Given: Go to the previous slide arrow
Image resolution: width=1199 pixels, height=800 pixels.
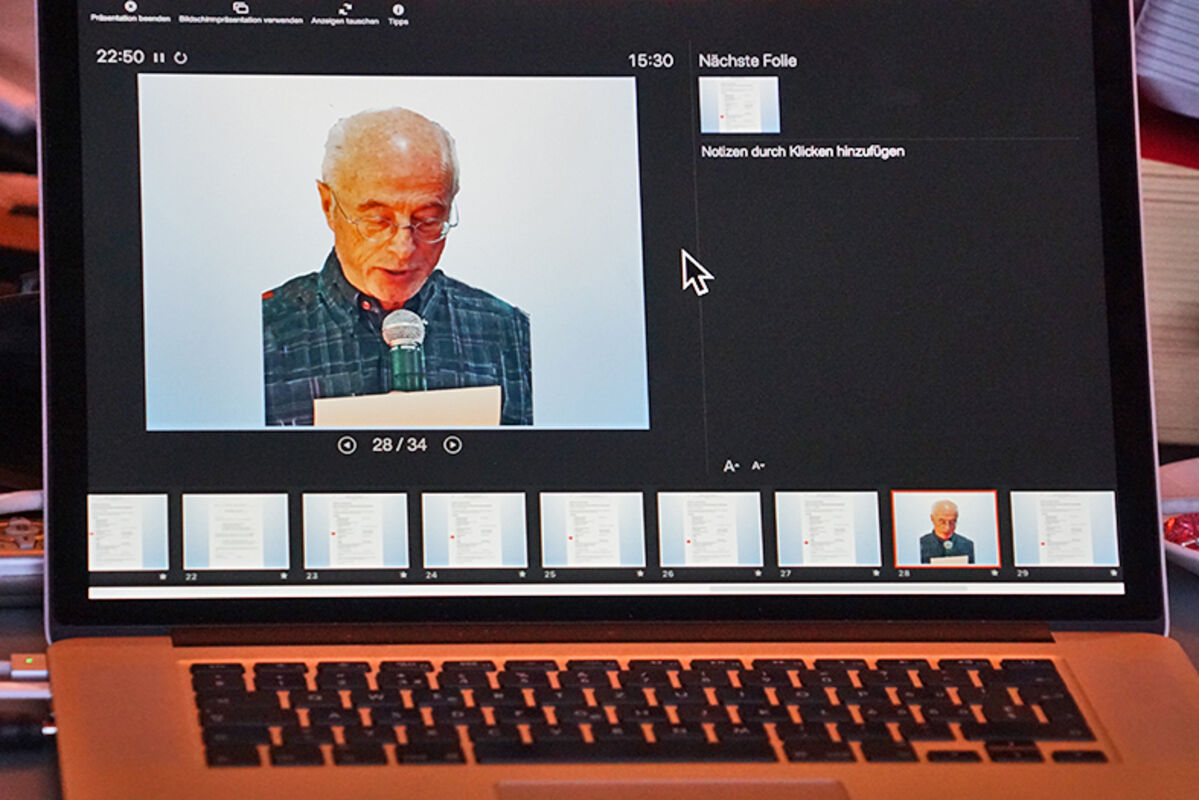Looking at the screenshot, I should (x=346, y=445).
